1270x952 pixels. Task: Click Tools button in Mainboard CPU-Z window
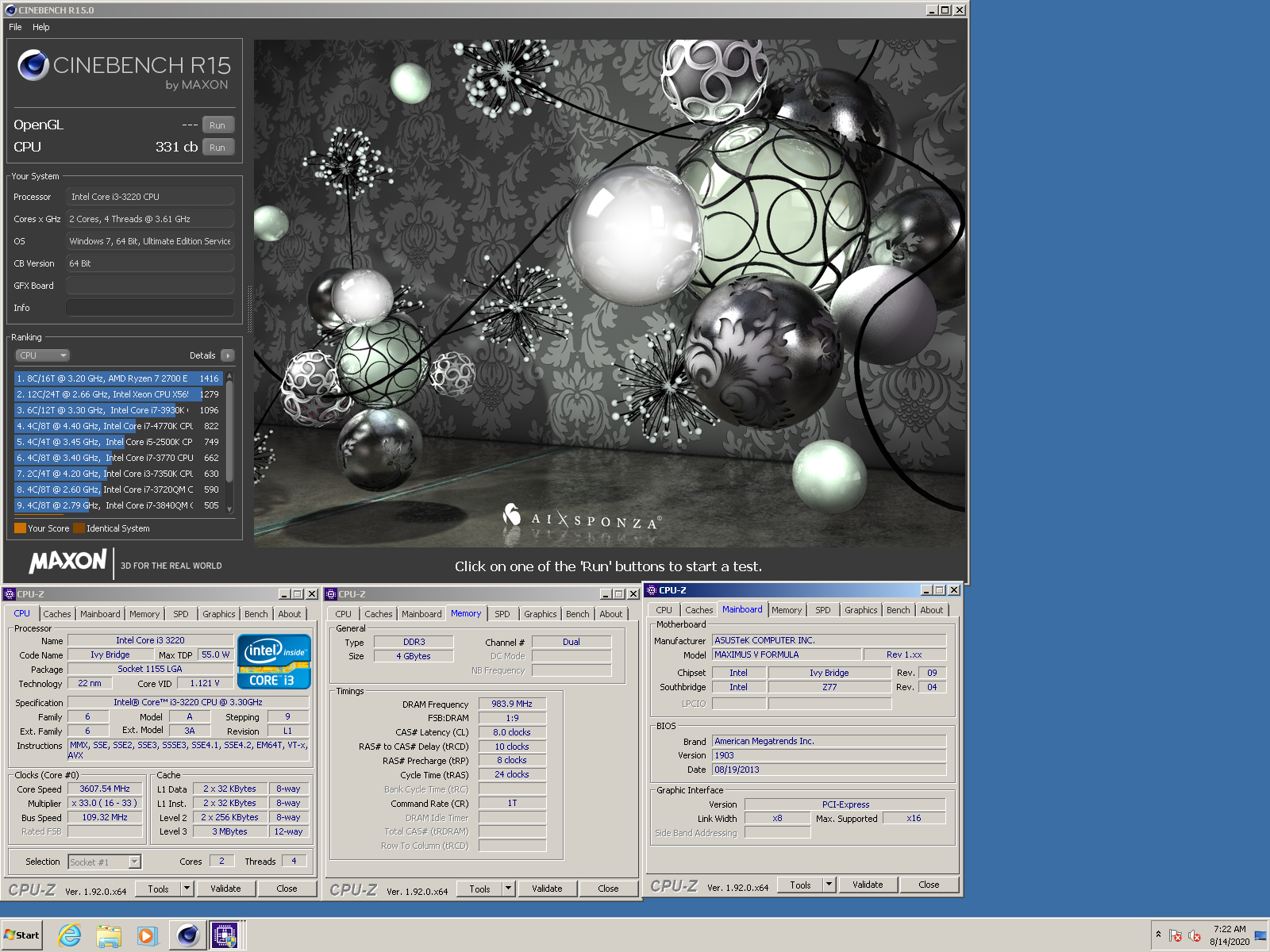[x=800, y=885]
